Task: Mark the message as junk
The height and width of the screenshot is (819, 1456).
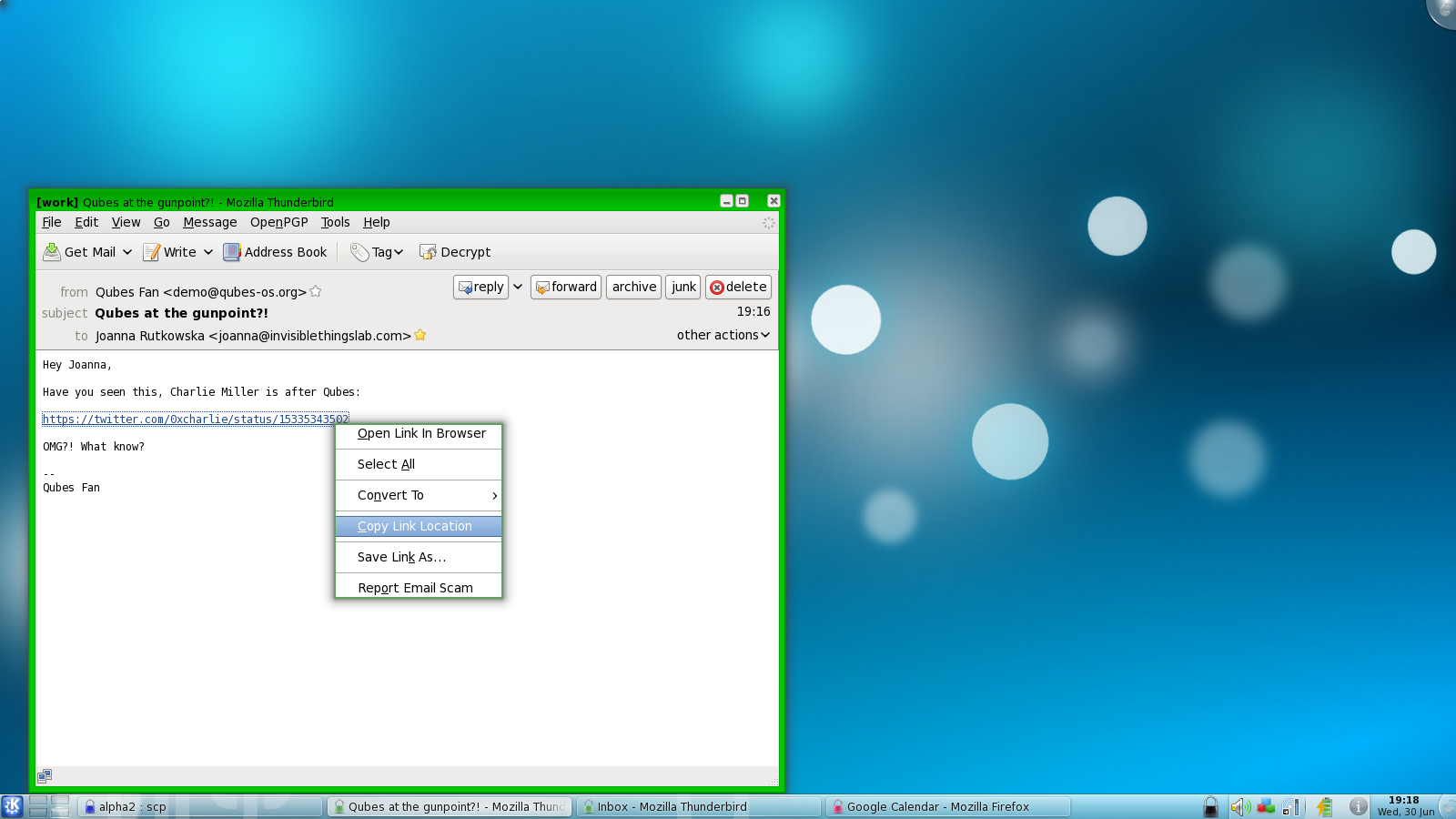Action: click(682, 287)
